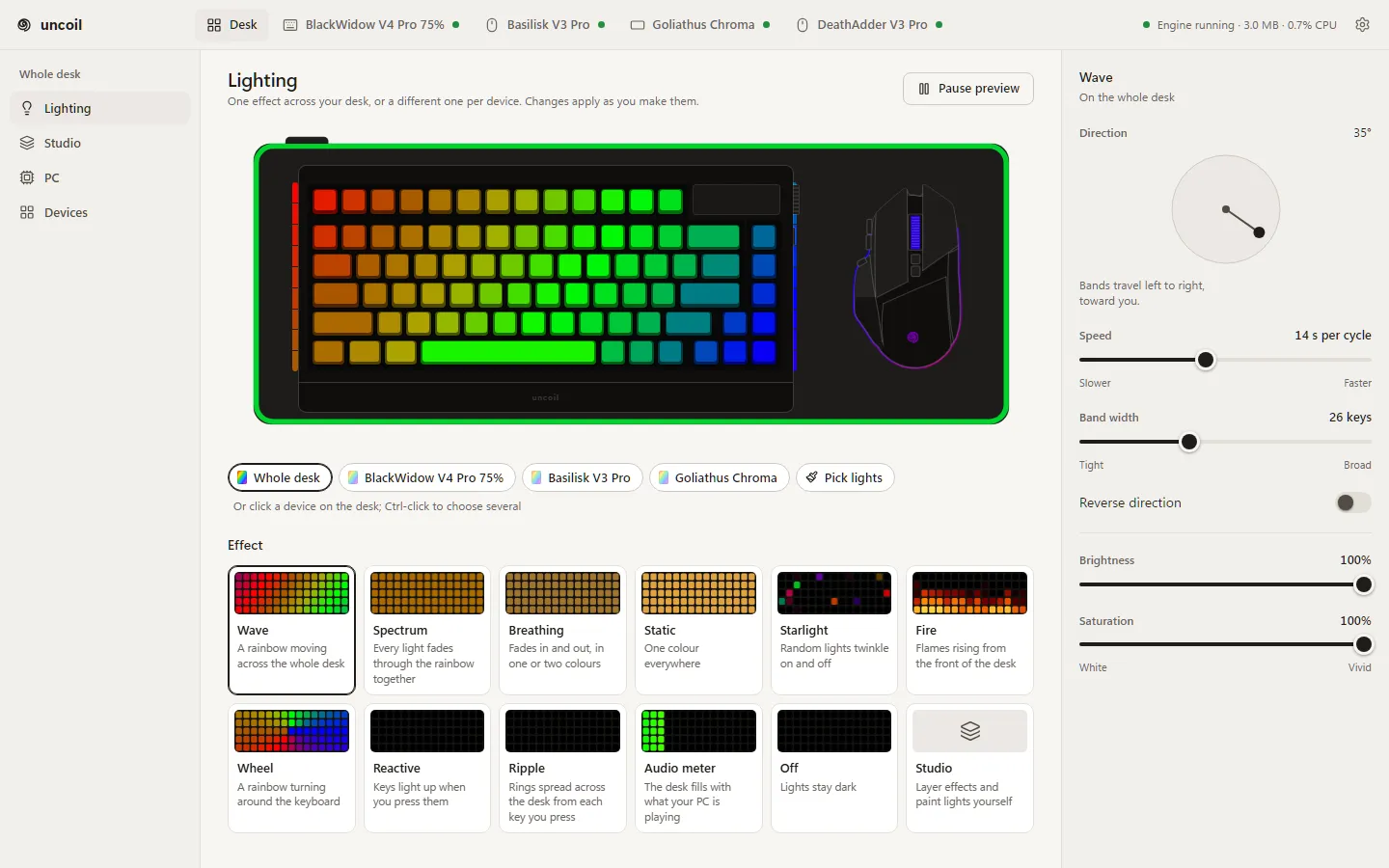Click the Lighting bulb icon in sidebar
1389x868 pixels.
[x=27, y=108]
